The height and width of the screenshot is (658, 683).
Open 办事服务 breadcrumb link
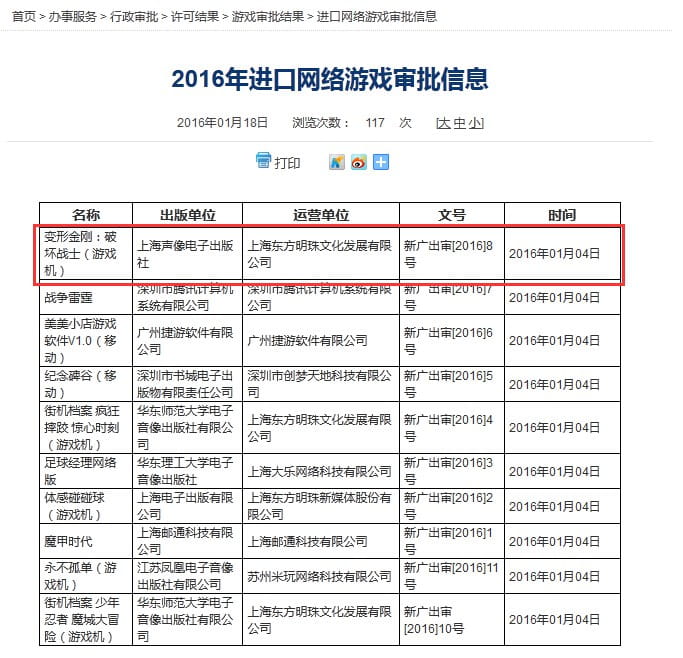coord(73,17)
